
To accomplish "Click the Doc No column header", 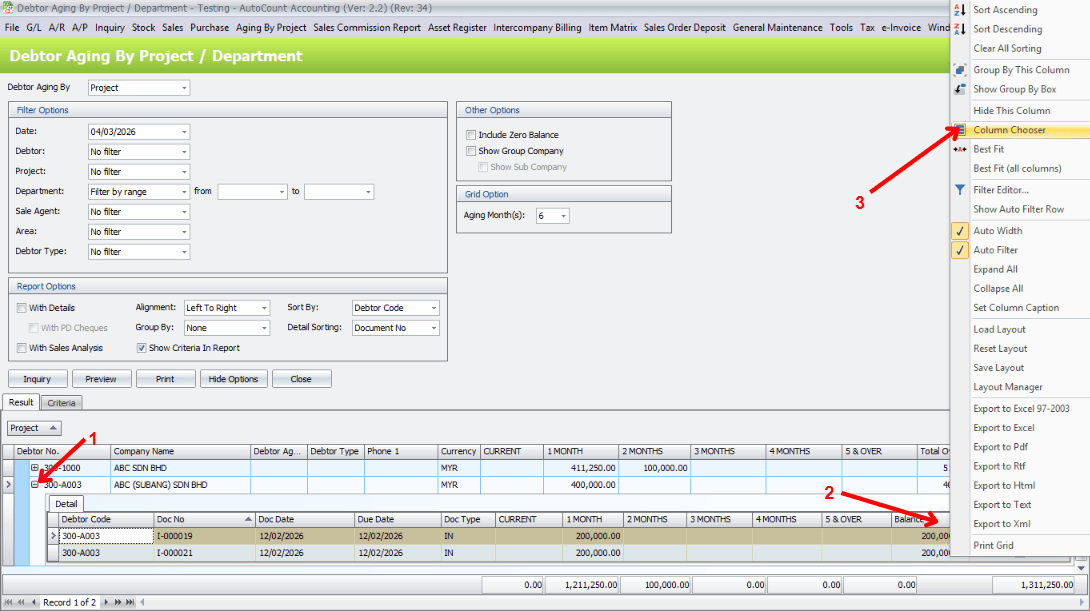I will pos(198,520).
